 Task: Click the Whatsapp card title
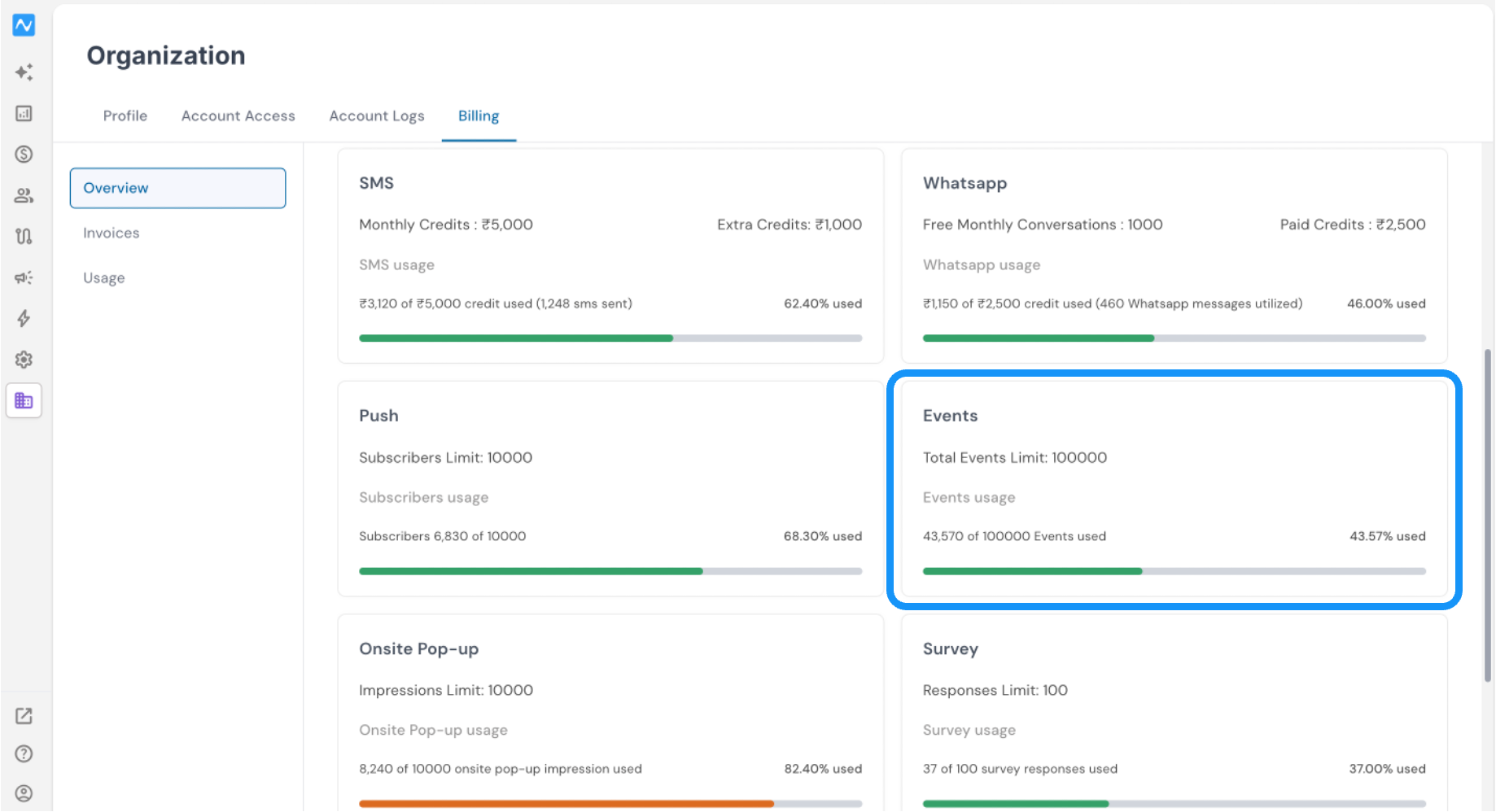[965, 183]
